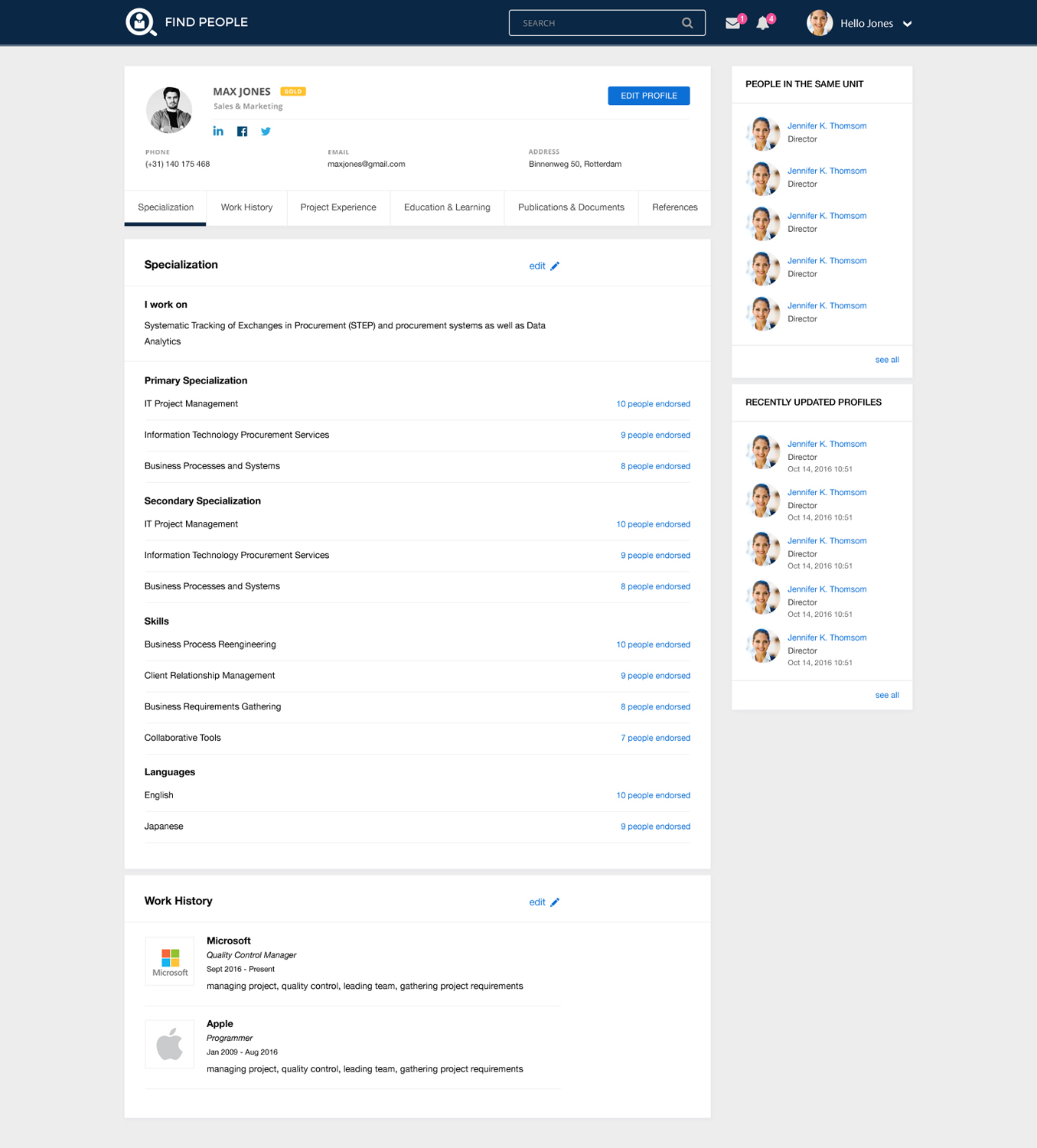
Task: Open the messages envelope icon
Action: coord(732,23)
